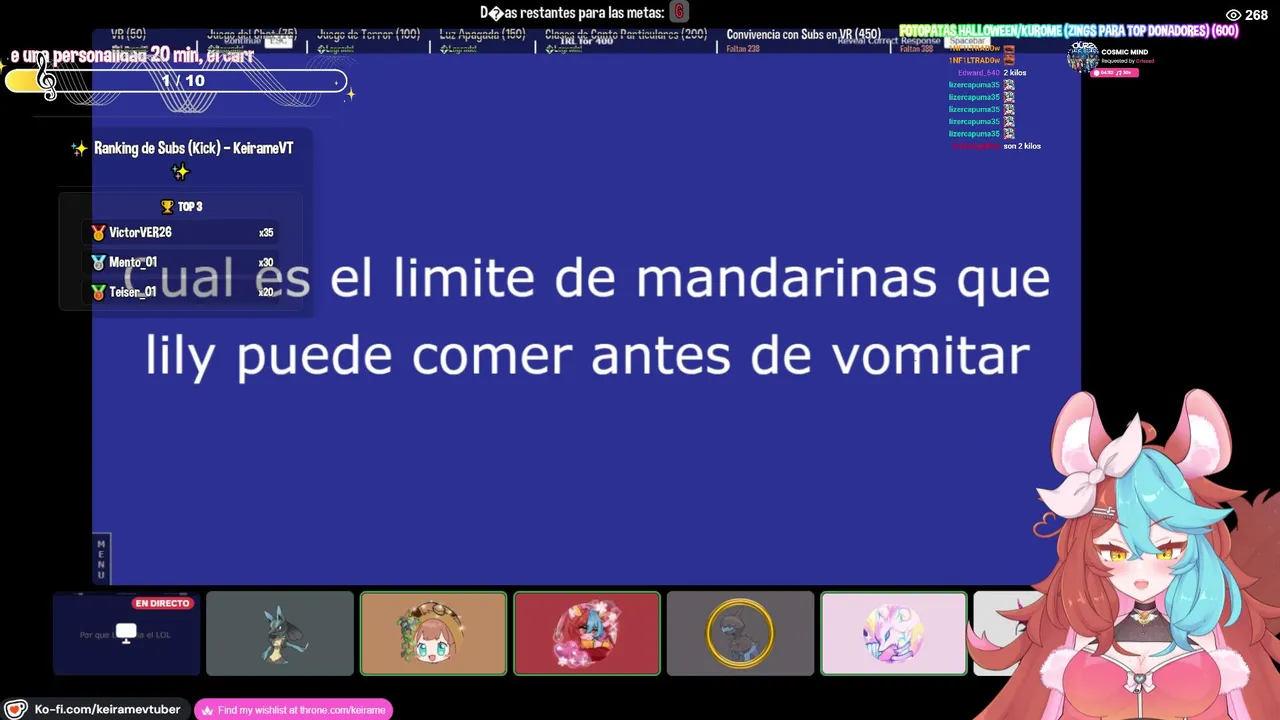Click the red days-remaining counter box

tap(679, 12)
